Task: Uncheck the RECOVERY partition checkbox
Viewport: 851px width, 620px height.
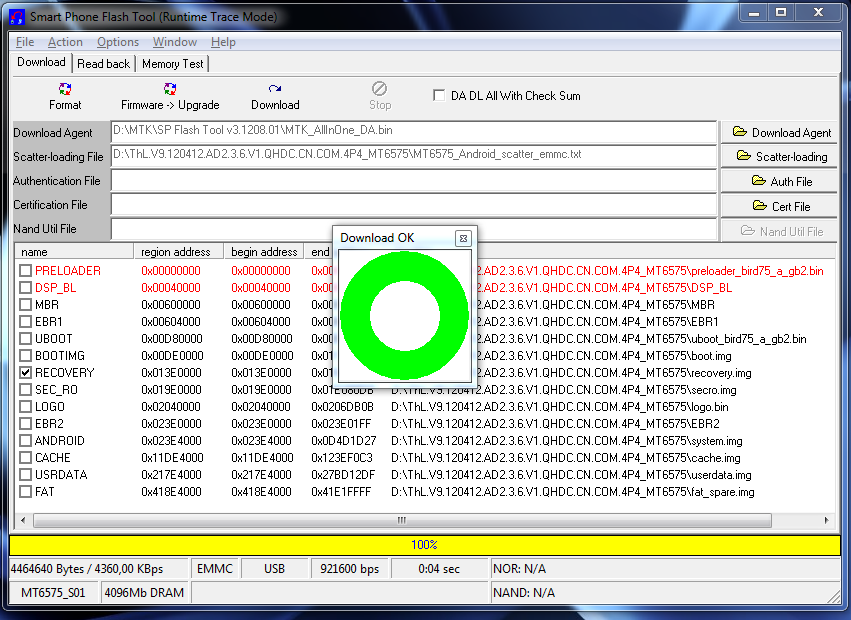Action: click(x=26, y=373)
